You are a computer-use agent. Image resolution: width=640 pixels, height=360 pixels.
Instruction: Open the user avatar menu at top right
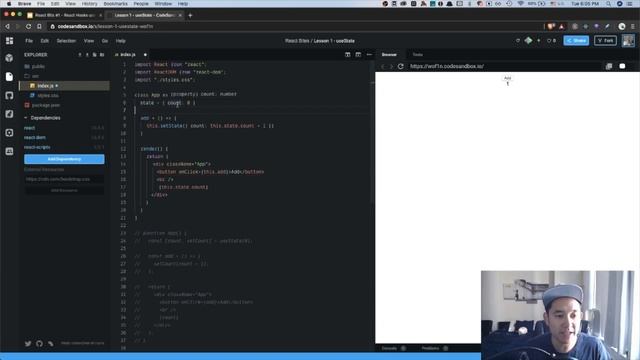[x=628, y=40]
